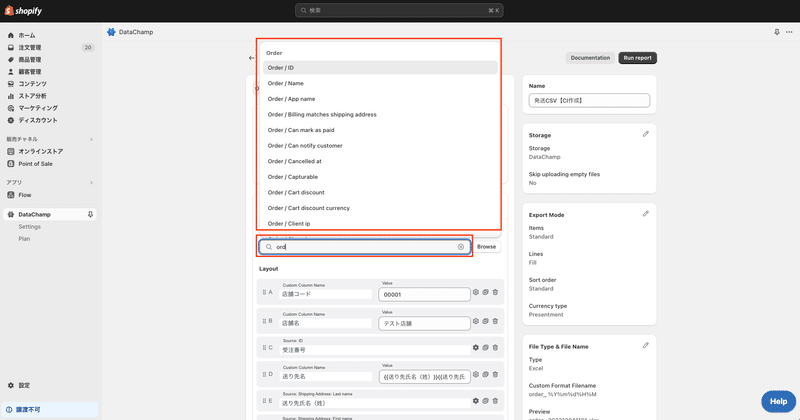Expand 販売チャネル section chevron
The image size is (800, 420).
click(91, 139)
